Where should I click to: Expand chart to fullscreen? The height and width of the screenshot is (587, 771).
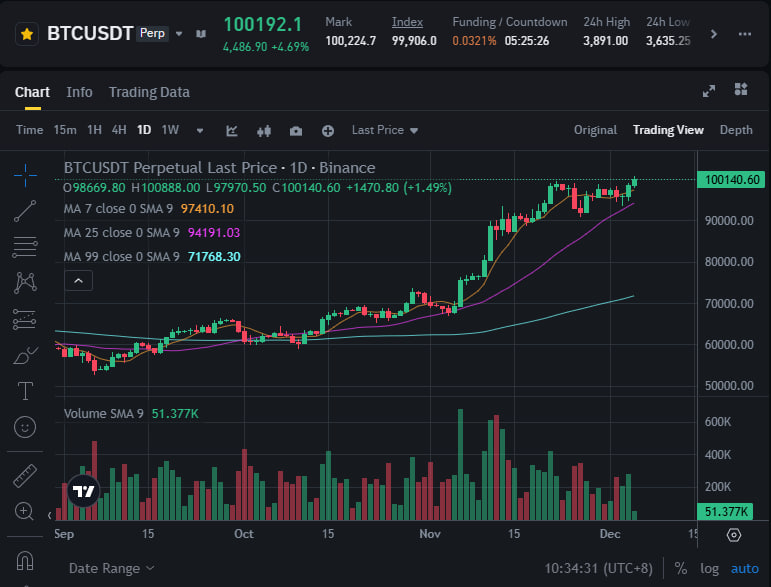tap(709, 91)
